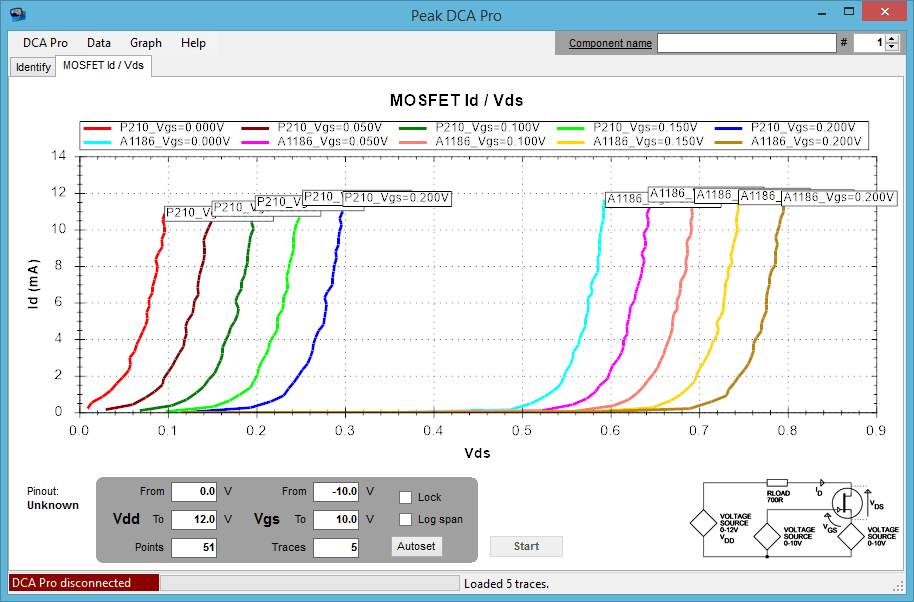This screenshot has width=914, height=602.
Task: Click the yellow A1186_Vgs=0.150V legend swatch
Action: [571, 142]
